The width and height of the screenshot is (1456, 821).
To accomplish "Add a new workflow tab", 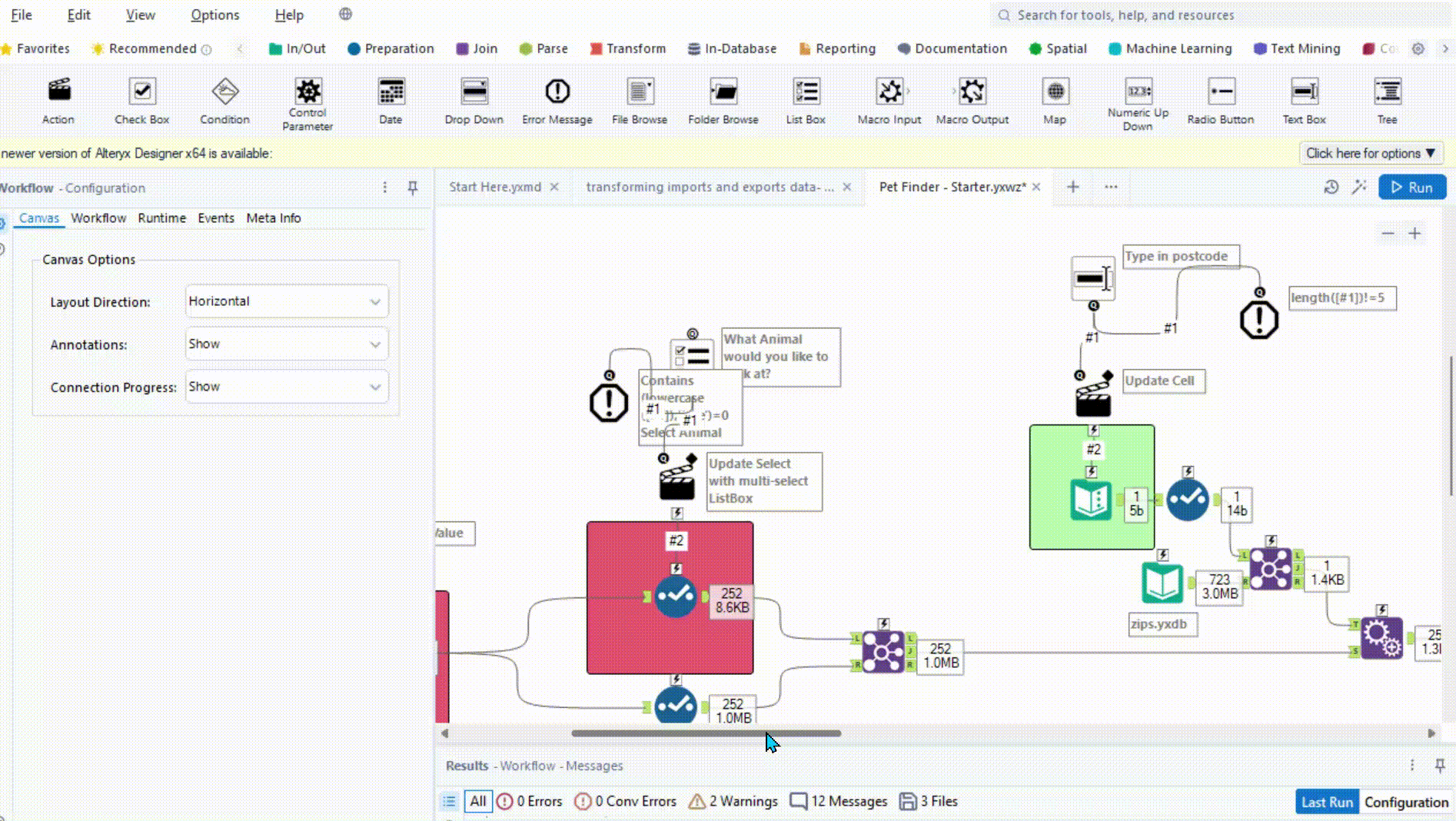I will tap(1073, 187).
